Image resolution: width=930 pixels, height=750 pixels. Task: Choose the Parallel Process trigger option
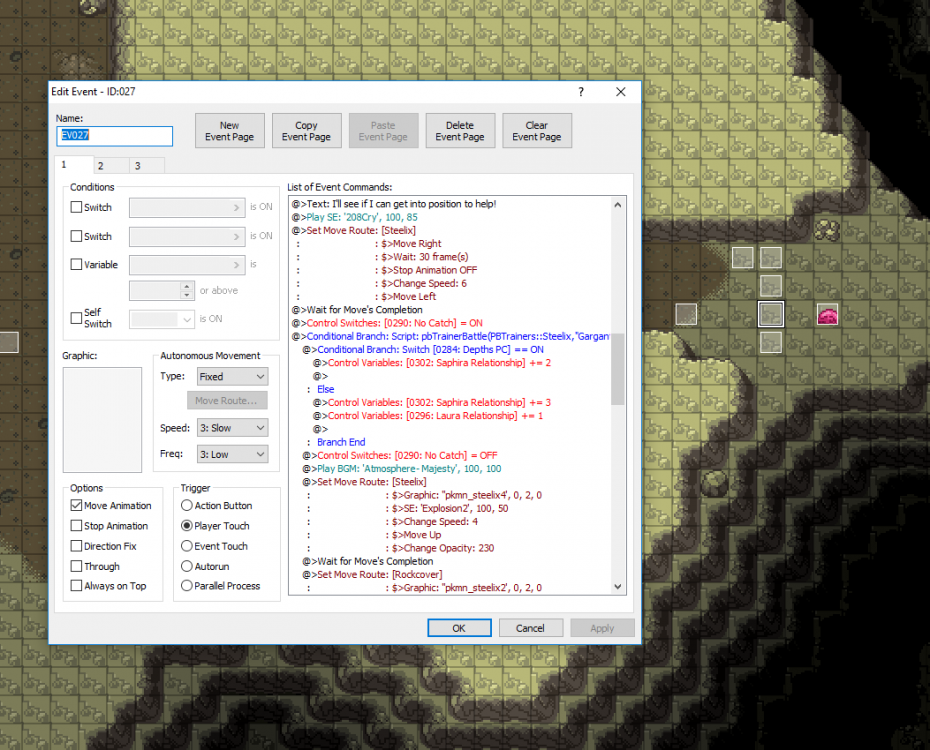[x=187, y=586]
